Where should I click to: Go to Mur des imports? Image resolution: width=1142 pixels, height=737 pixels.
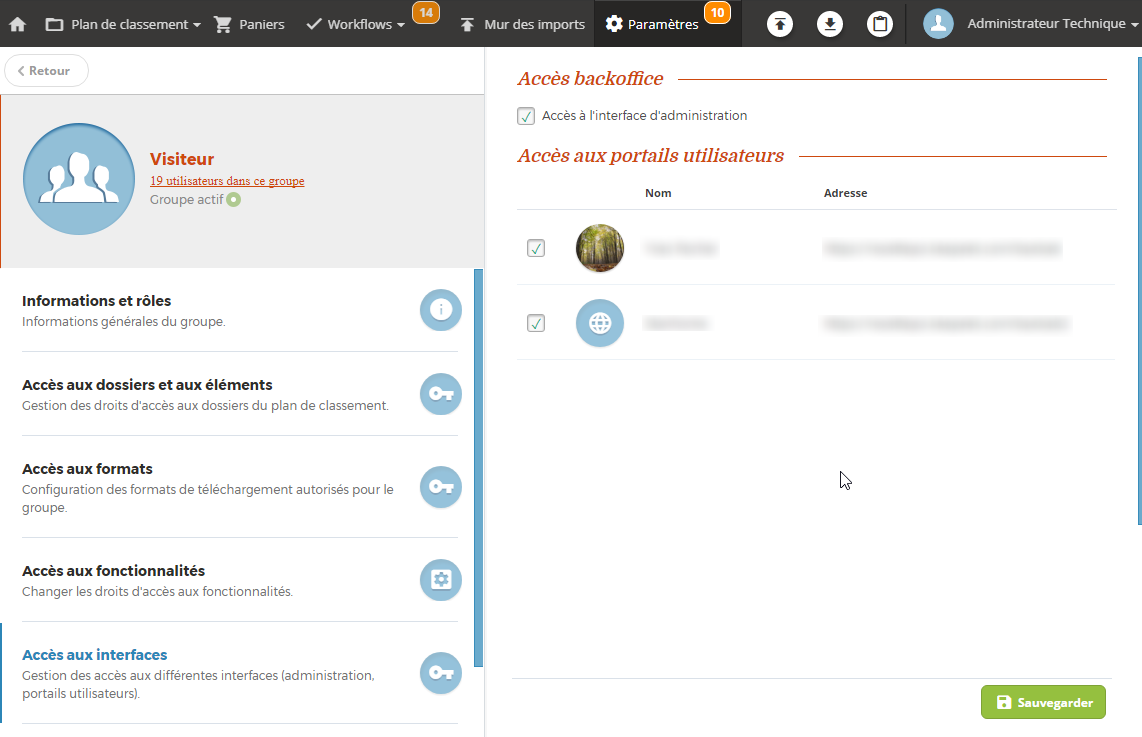point(523,24)
